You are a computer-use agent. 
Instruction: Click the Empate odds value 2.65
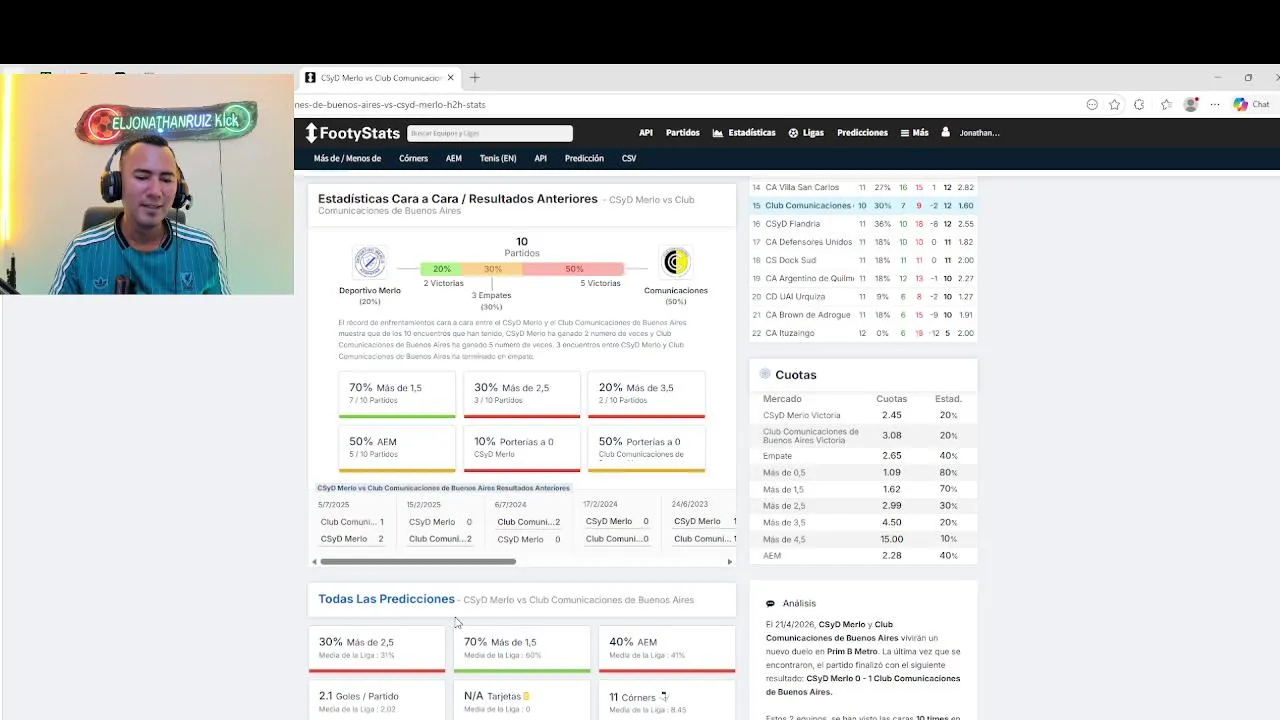[x=892, y=456]
